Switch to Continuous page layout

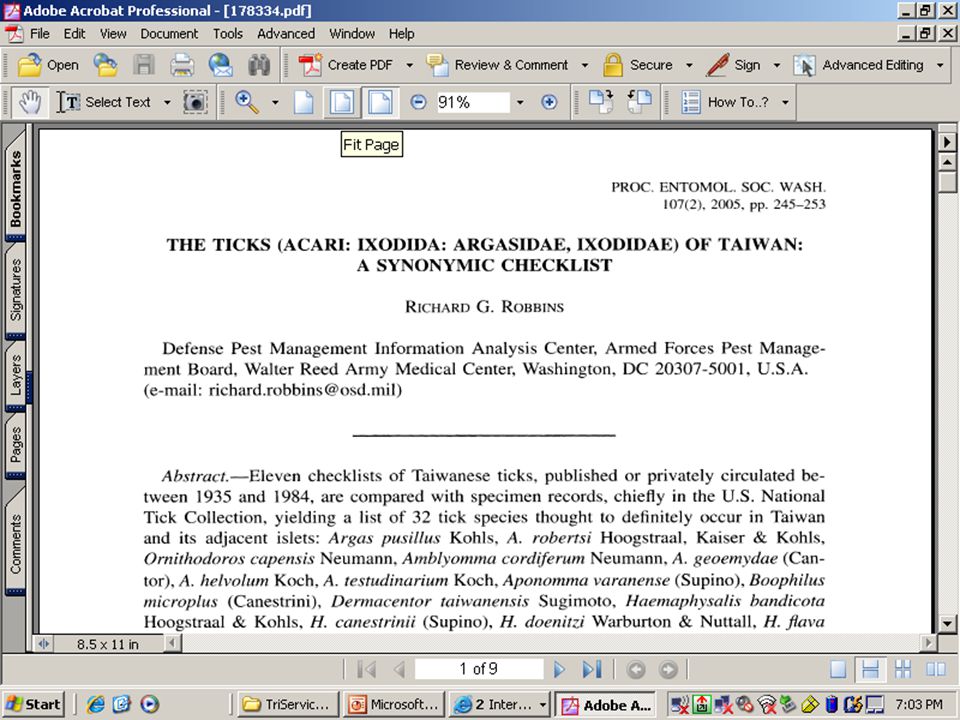[x=870, y=669]
